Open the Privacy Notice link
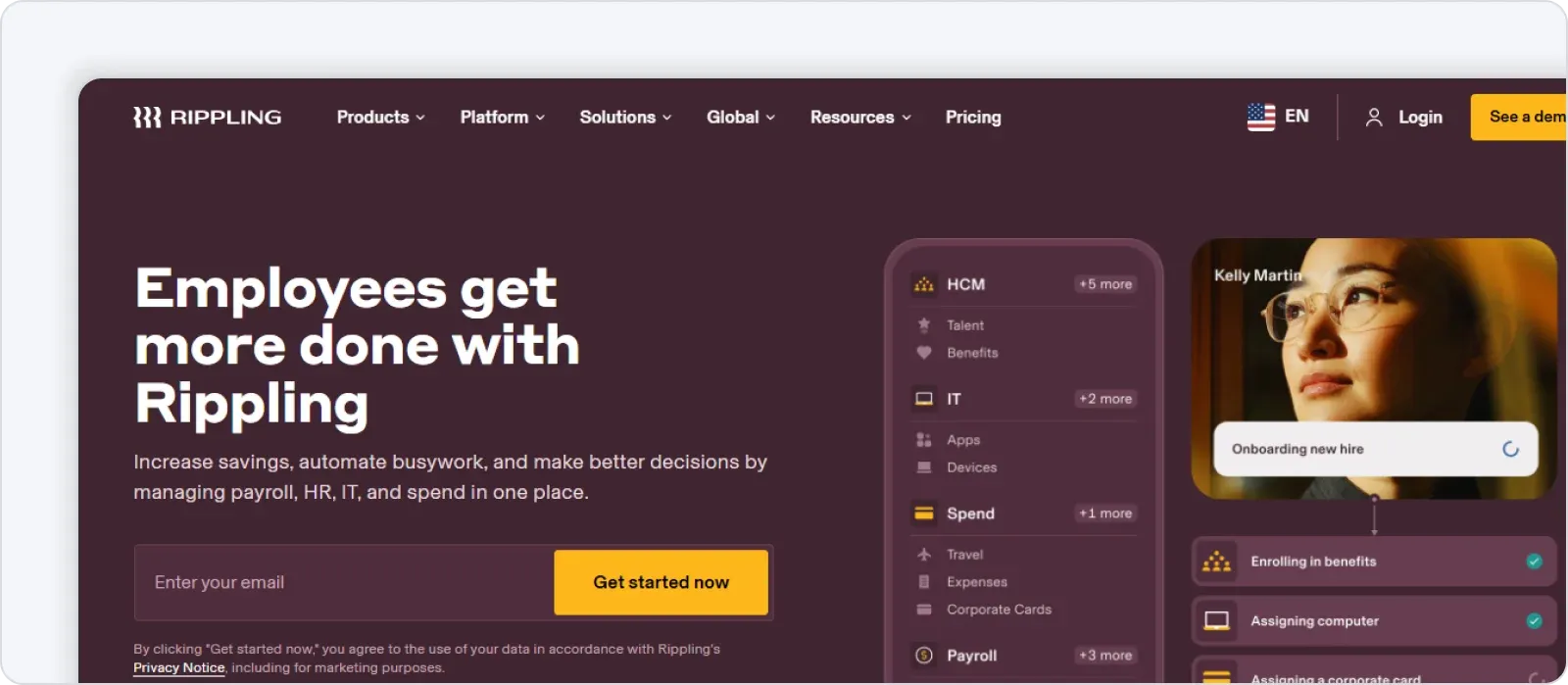This screenshot has width=1568, height=685. point(178,666)
